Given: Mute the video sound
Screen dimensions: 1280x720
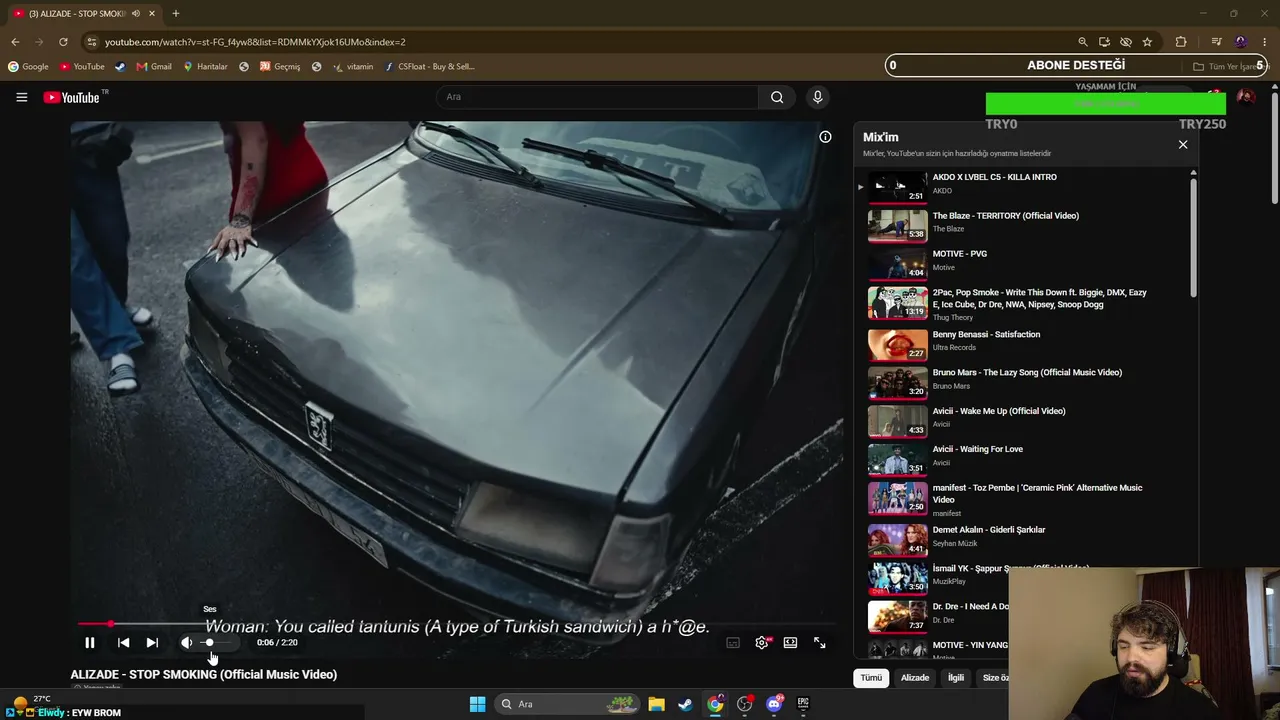Looking at the screenshot, I should [x=186, y=643].
